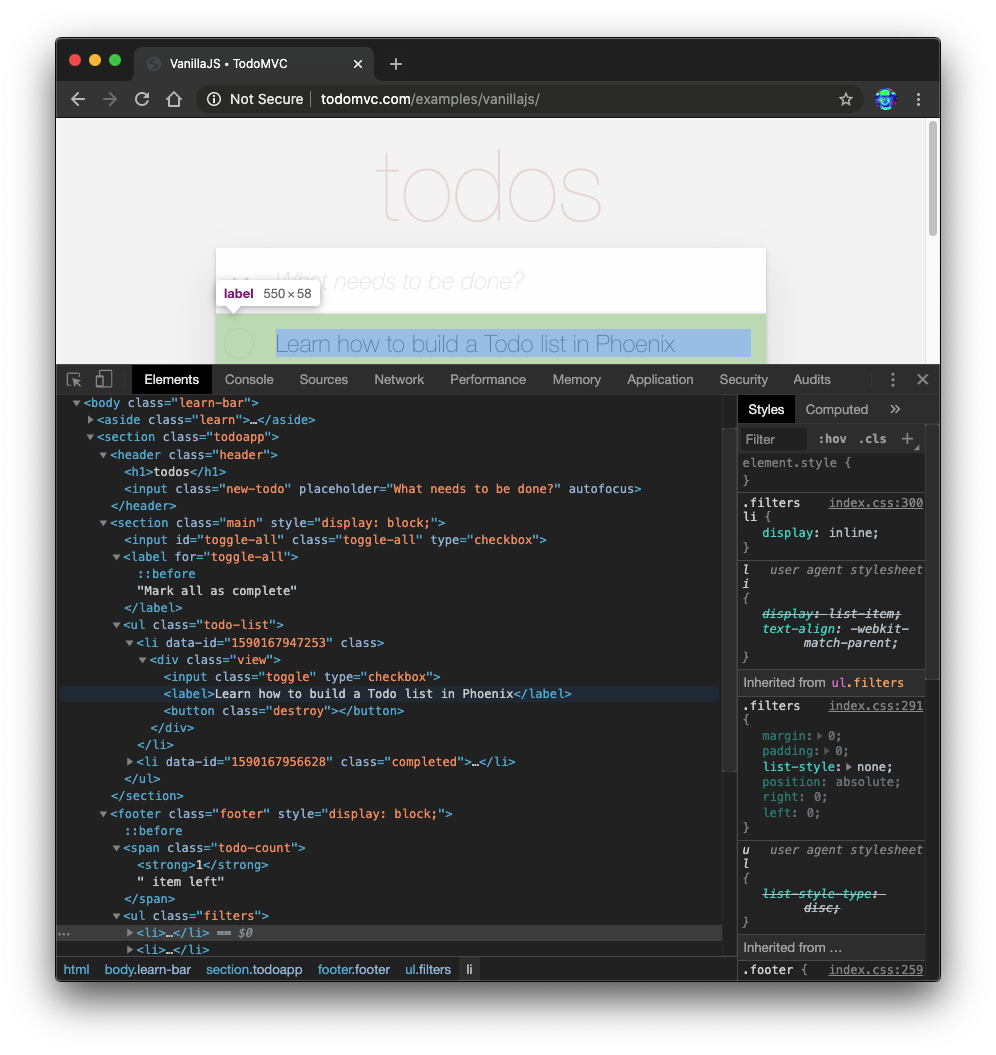Check the todo item's round toggle circle
Viewport: 996px width, 1055px height.
tap(239, 343)
